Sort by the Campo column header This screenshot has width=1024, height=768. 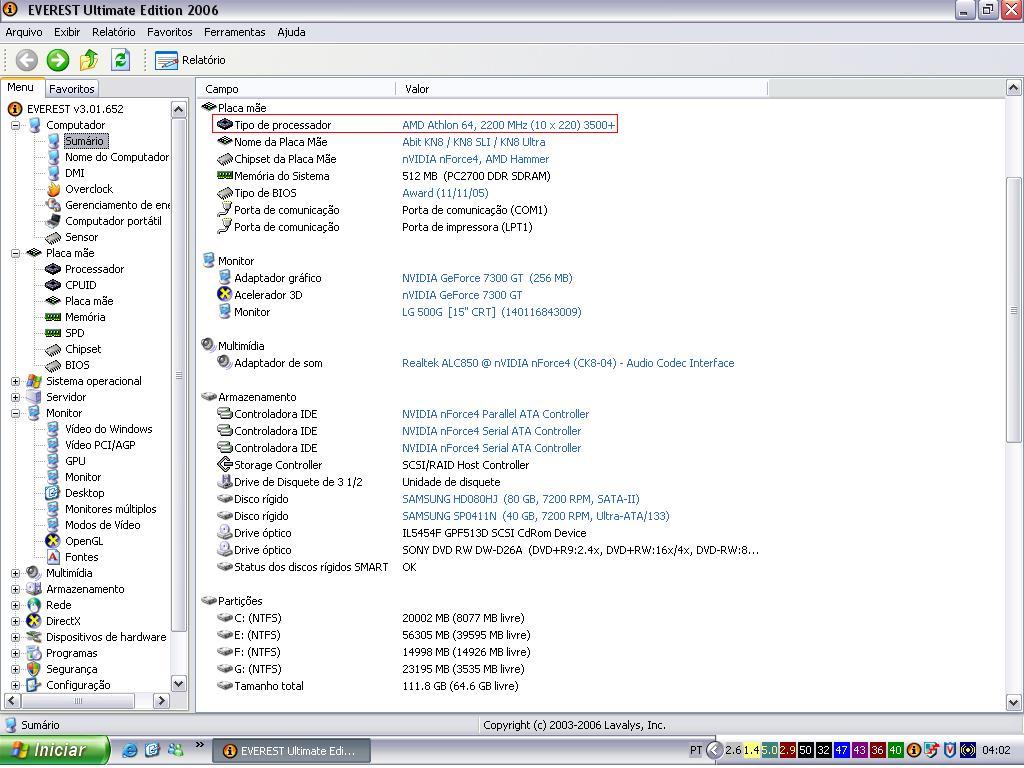[296, 89]
